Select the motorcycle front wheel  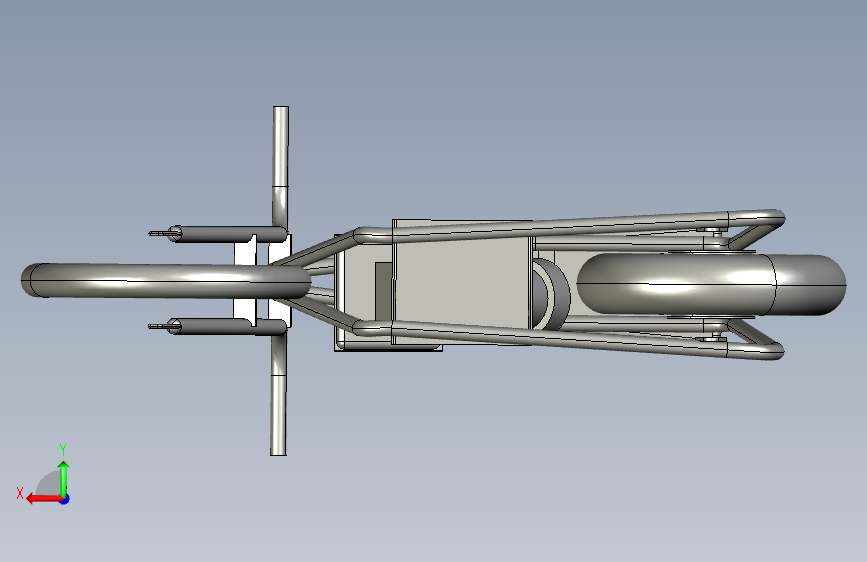coord(166,280)
